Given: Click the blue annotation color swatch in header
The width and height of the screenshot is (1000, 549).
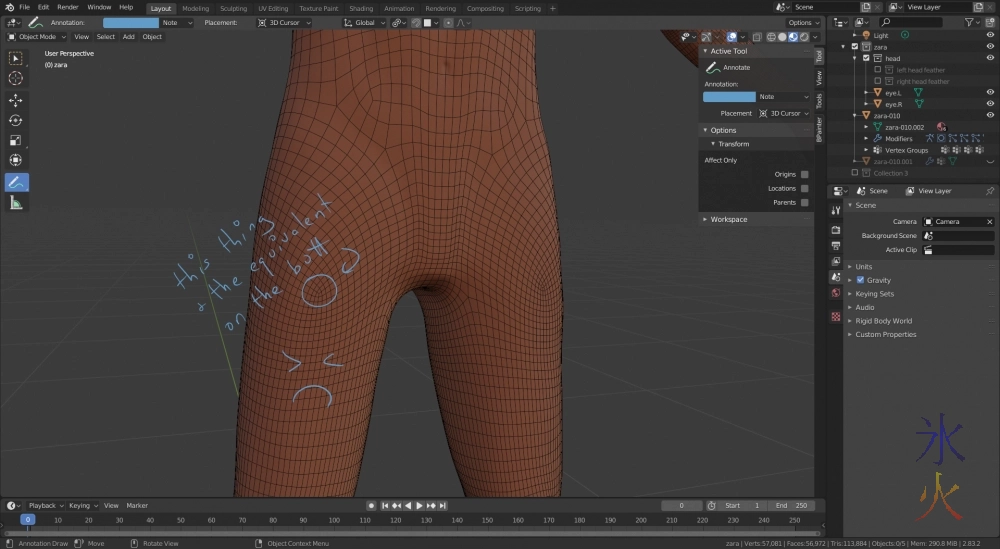Looking at the screenshot, I should click(130, 22).
